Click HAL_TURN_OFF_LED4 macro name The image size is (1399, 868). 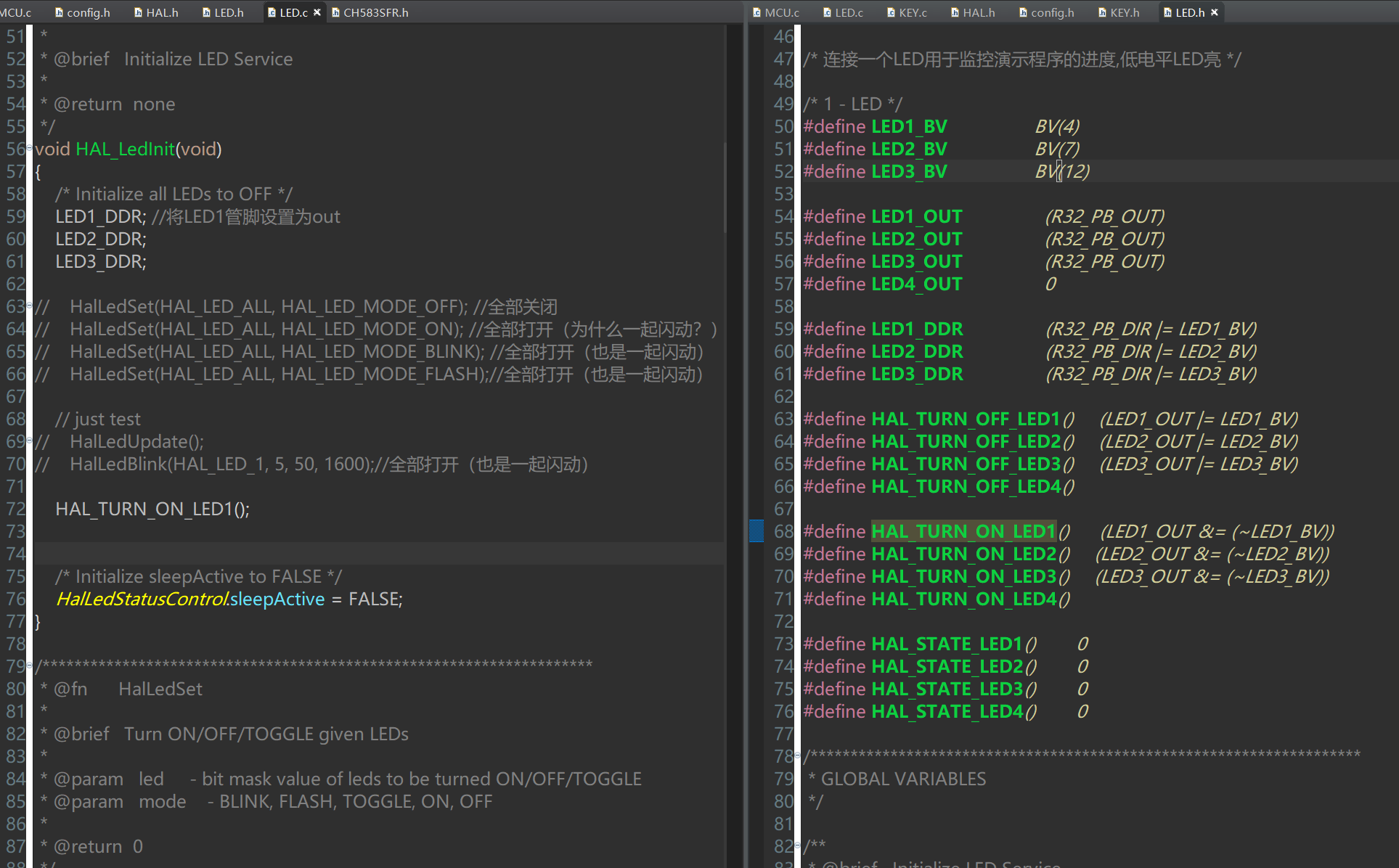966,486
